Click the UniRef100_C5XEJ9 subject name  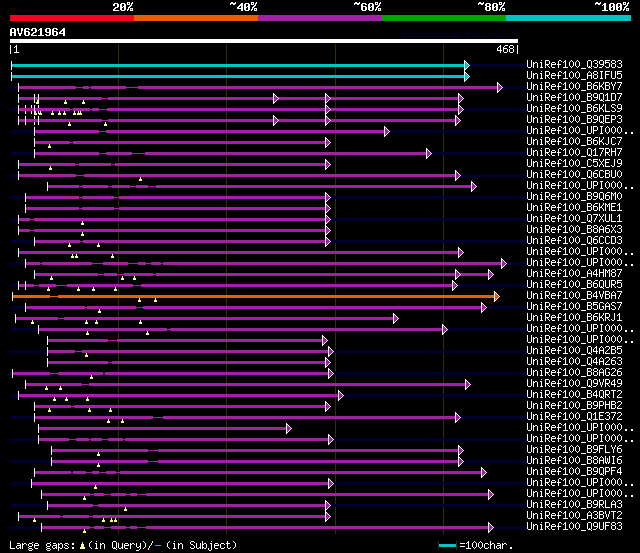coord(574,163)
